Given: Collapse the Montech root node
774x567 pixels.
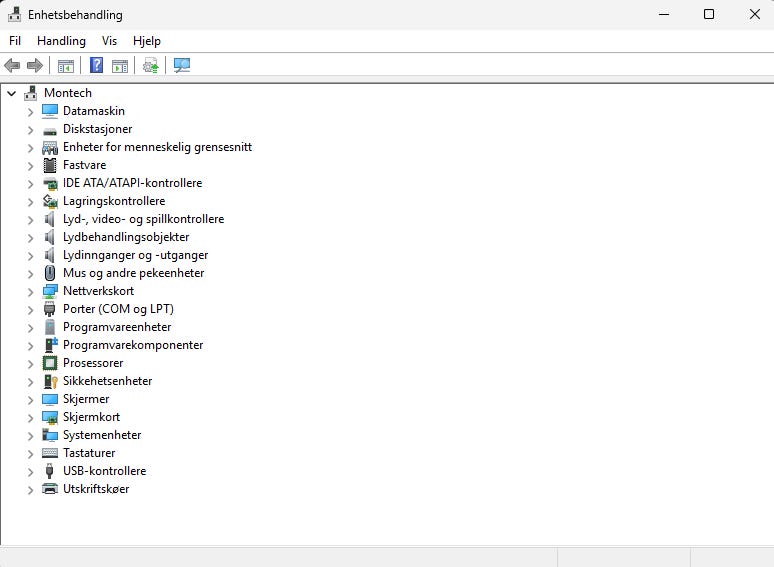Looking at the screenshot, I should tap(12, 93).
